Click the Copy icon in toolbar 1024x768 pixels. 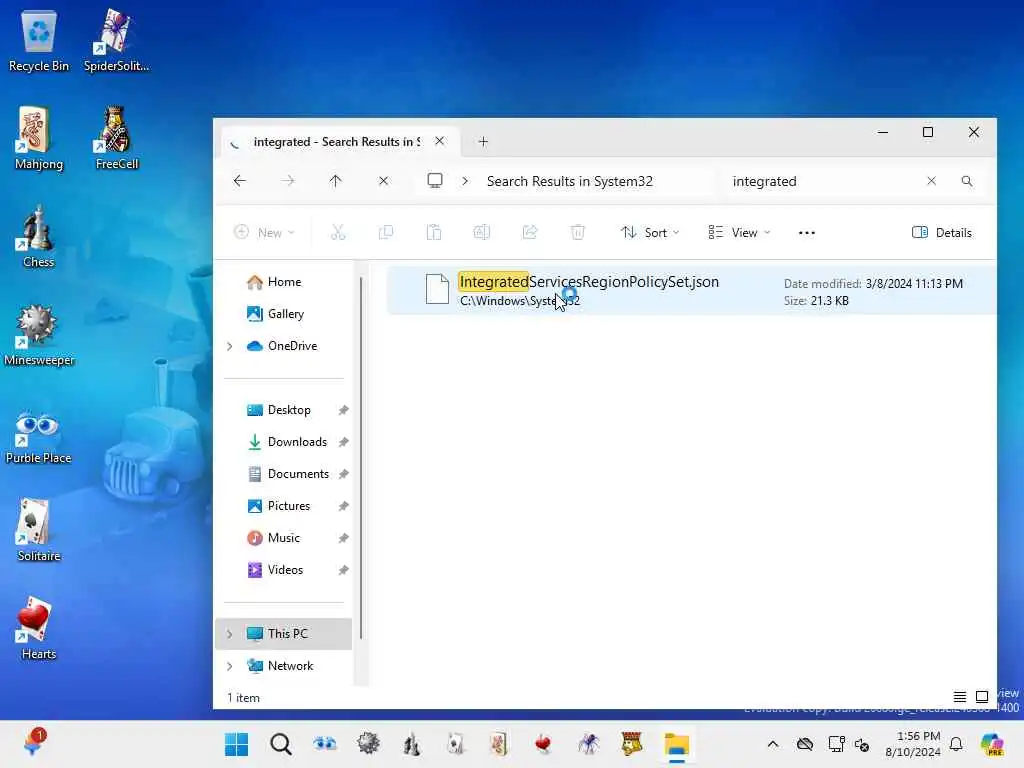tap(386, 232)
